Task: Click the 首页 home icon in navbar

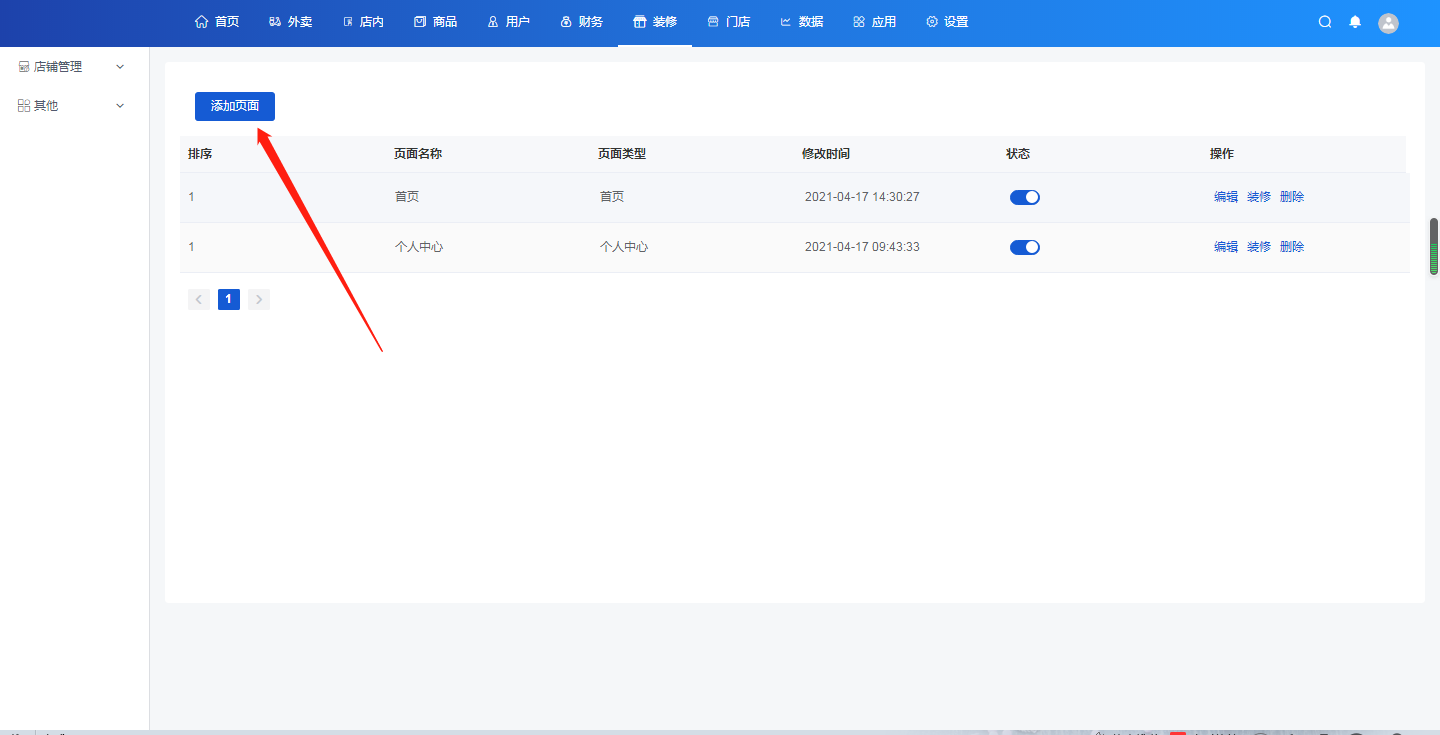Action: [x=202, y=22]
